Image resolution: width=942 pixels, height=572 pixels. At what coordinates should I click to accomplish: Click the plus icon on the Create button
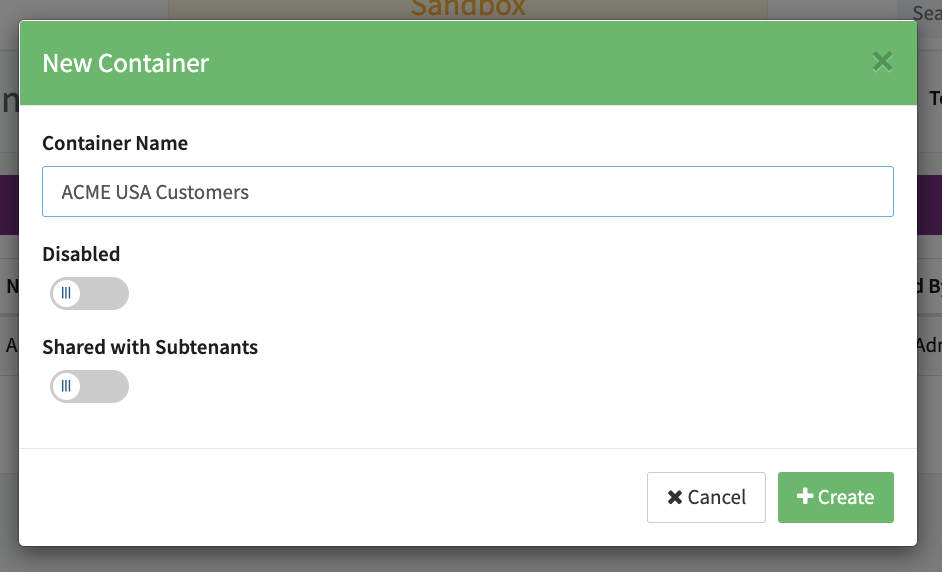(x=804, y=497)
